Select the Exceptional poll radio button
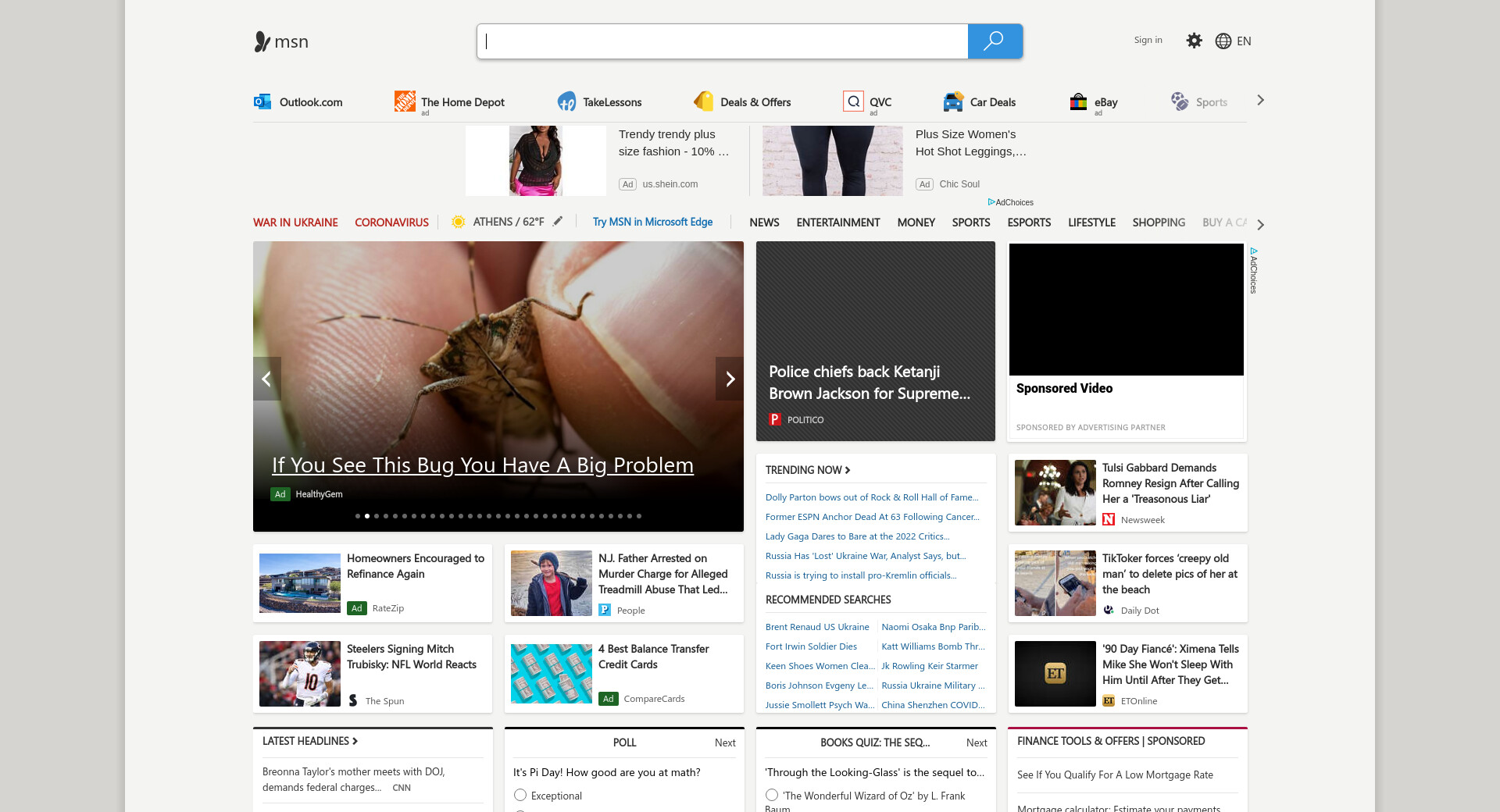The image size is (1500, 812). coord(520,795)
